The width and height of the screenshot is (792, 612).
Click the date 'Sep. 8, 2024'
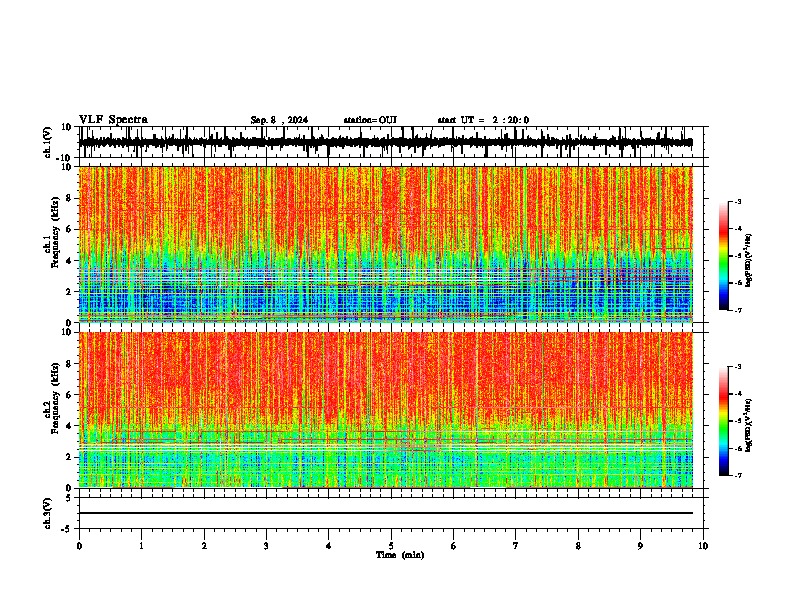[279, 120]
